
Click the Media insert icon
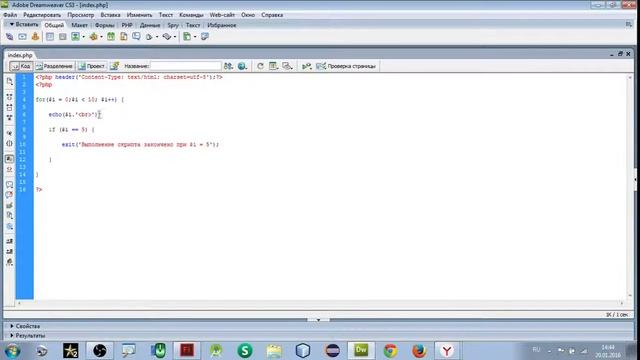tap(93, 37)
